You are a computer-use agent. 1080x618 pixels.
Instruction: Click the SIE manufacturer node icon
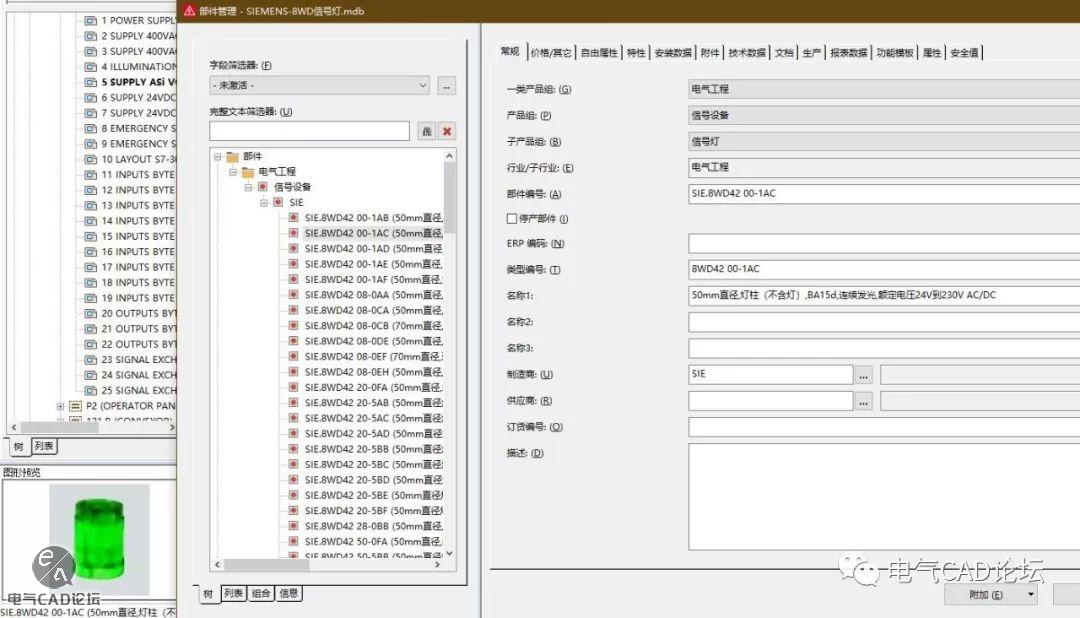pos(278,202)
